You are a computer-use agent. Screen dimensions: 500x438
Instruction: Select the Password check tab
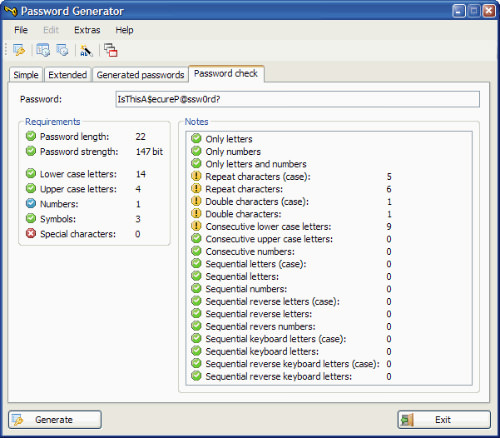coord(226,73)
